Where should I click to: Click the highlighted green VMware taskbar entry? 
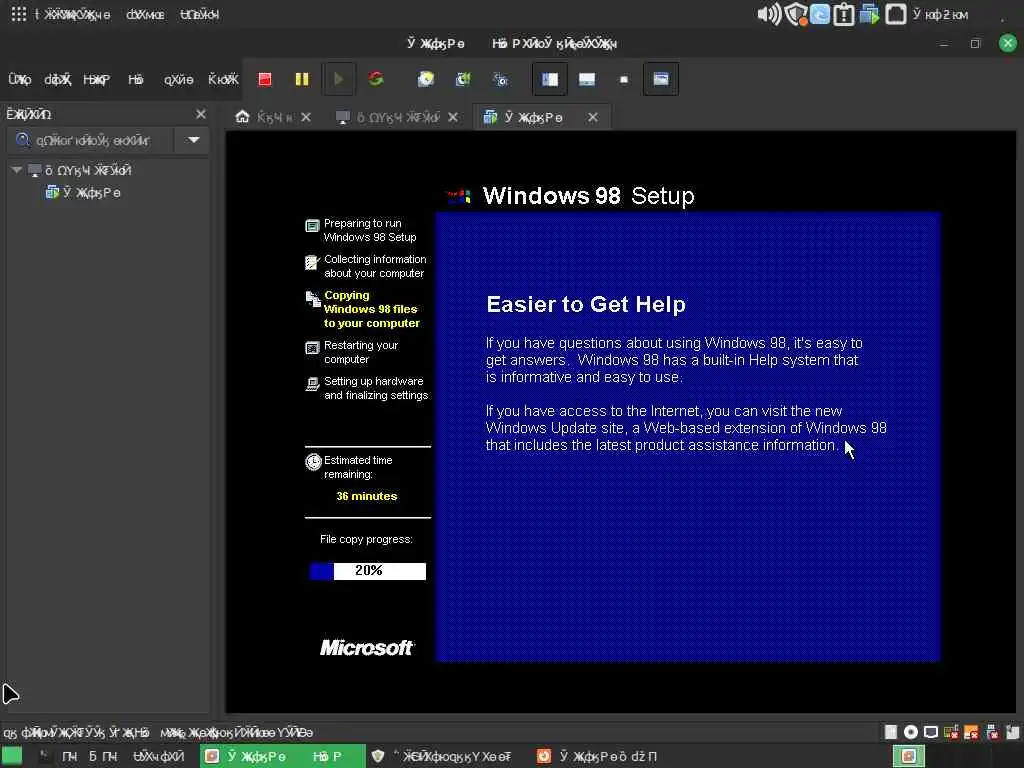click(x=282, y=756)
